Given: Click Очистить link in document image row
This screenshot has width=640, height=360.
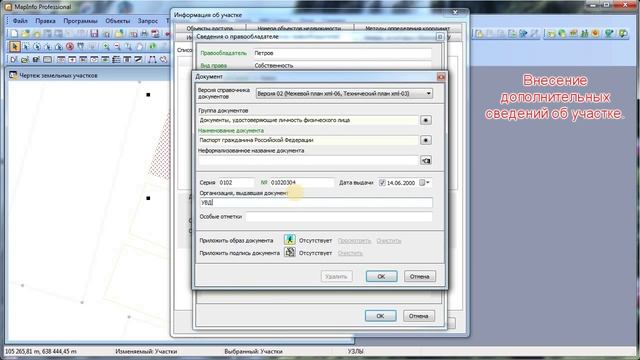Looking at the screenshot, I should tap(389, 241).
